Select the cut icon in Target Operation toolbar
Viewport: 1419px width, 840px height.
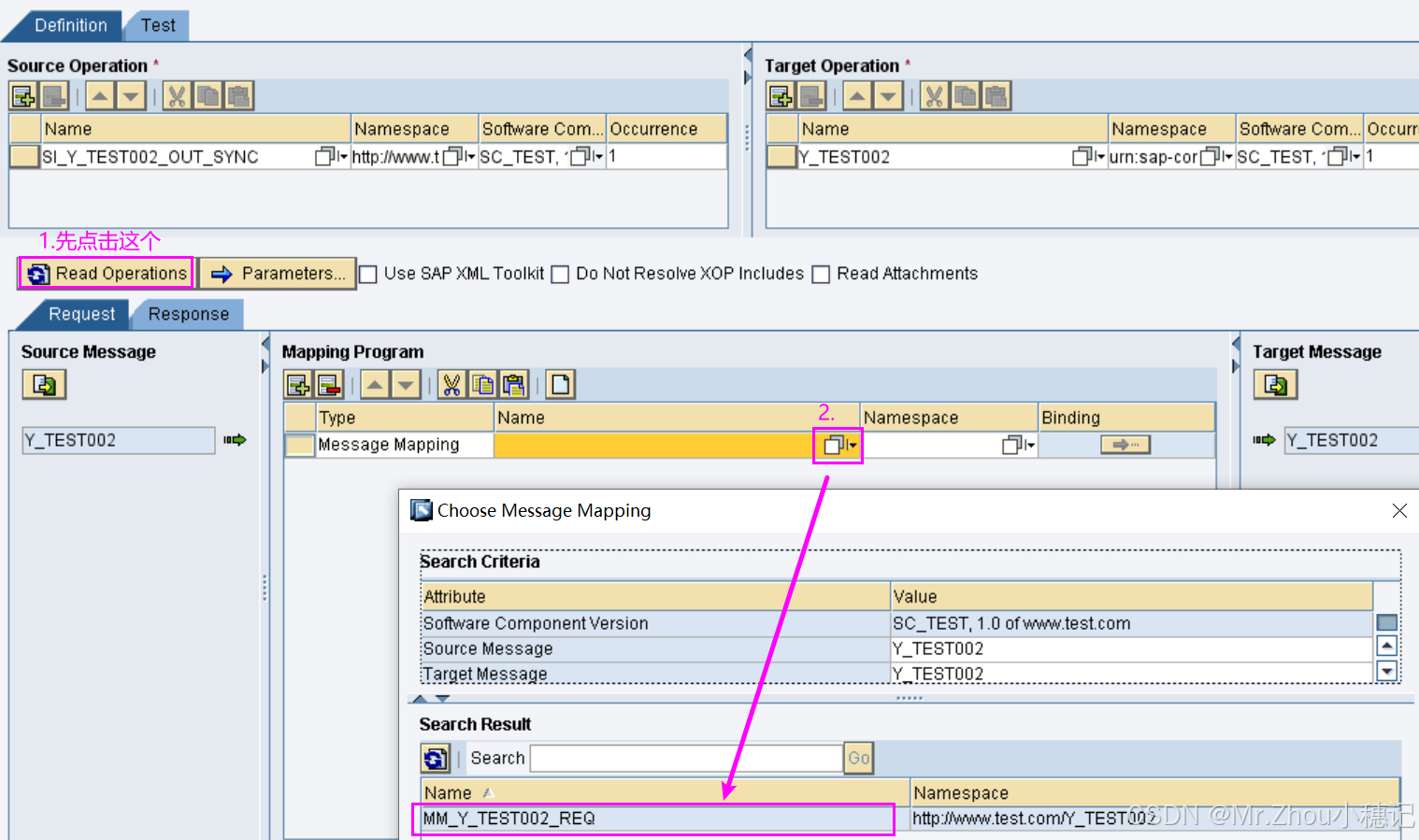[x=934, y=94]
